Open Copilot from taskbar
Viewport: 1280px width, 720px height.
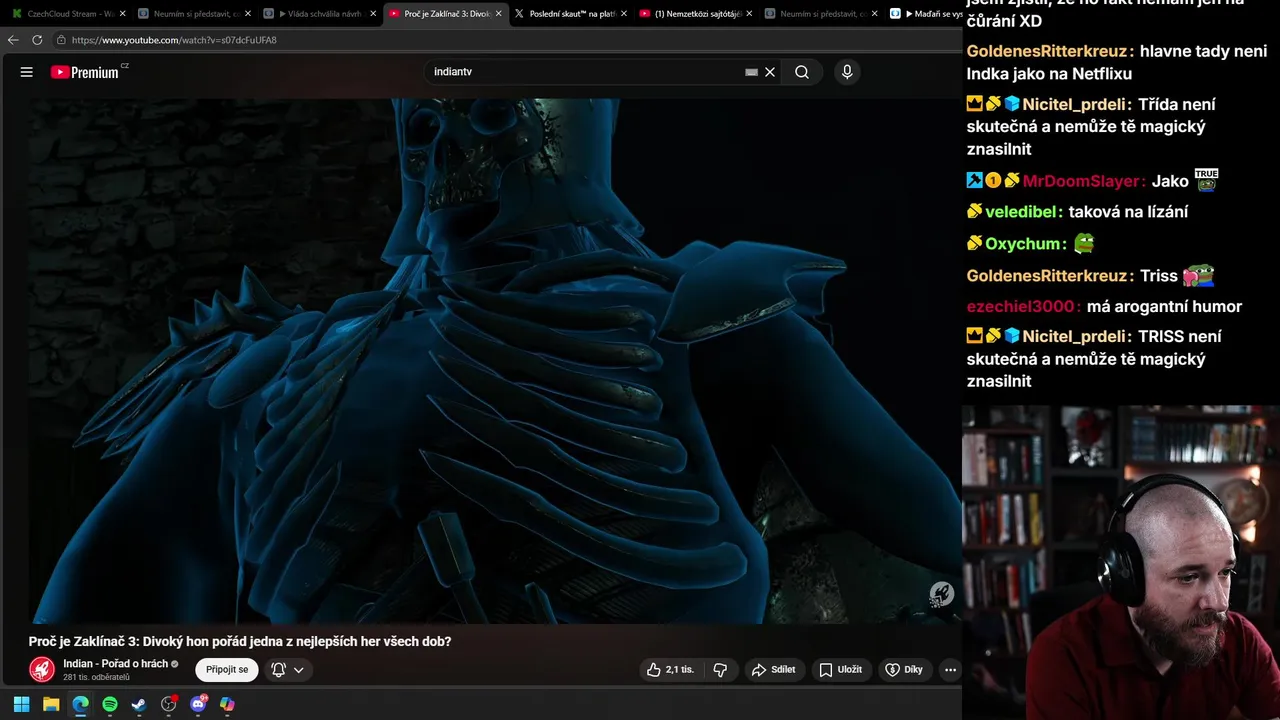pyautogui.click(x=227, y=704)
